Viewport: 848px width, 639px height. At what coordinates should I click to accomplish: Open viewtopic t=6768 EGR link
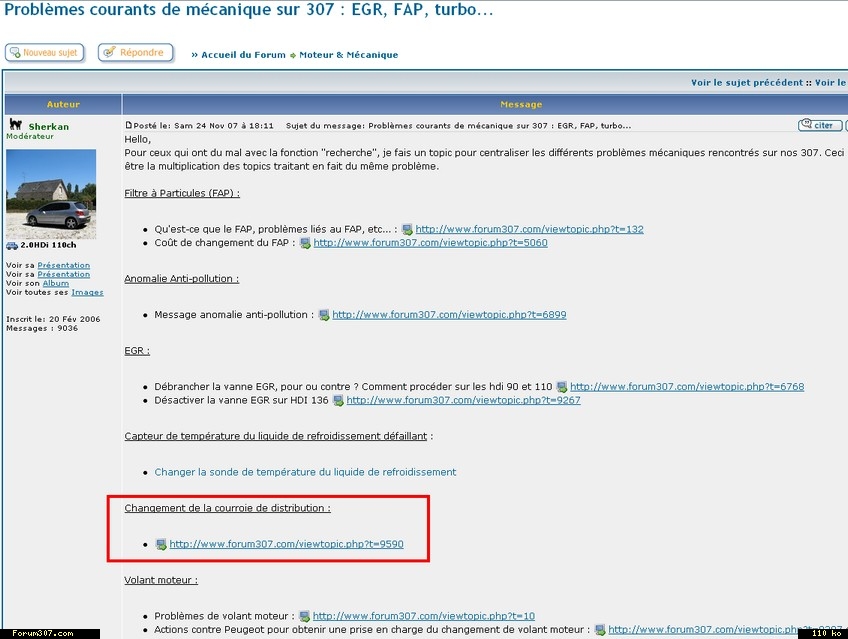tap(687, 387)
